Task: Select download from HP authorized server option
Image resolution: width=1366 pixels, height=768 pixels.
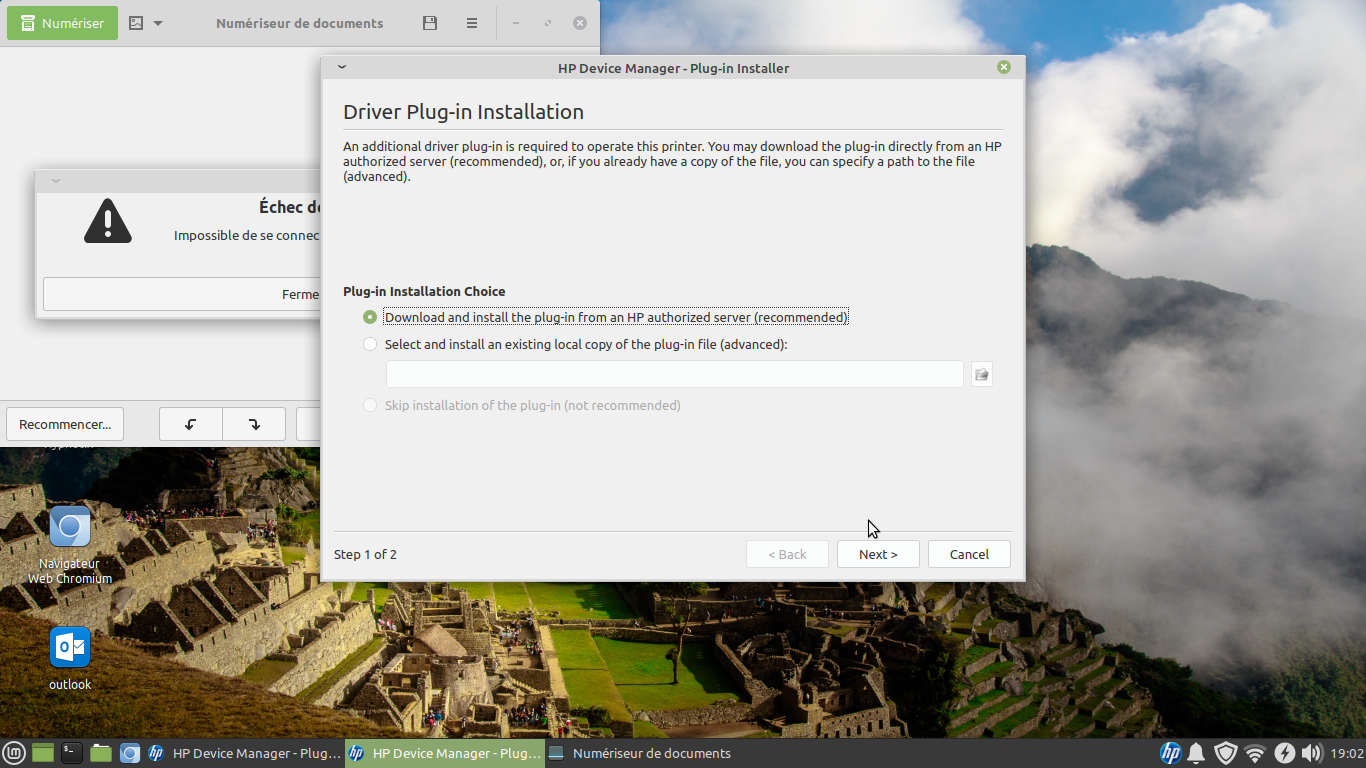Action: tap(371, 317)
